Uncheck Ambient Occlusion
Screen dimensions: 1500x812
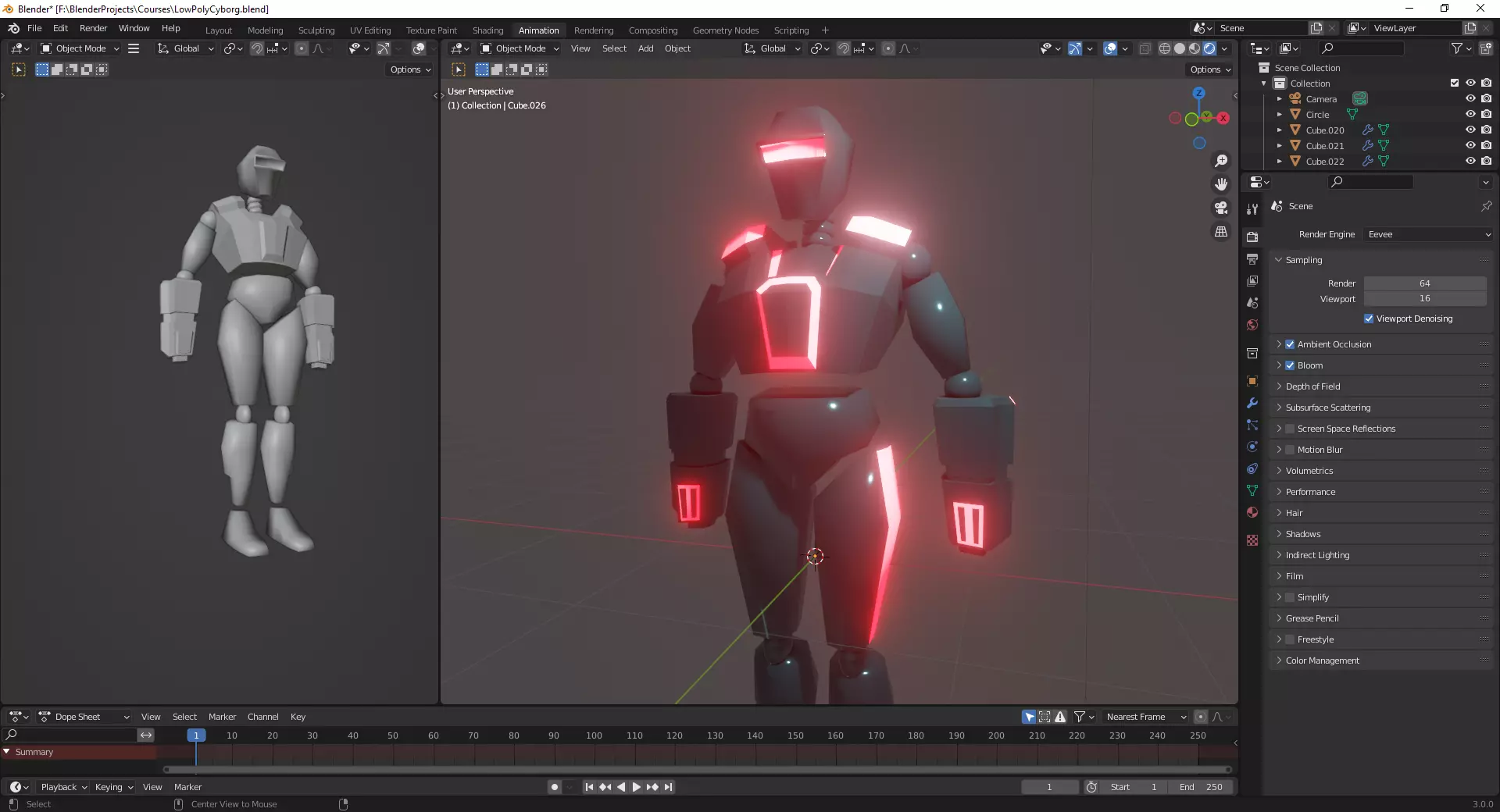point(1290,344)
